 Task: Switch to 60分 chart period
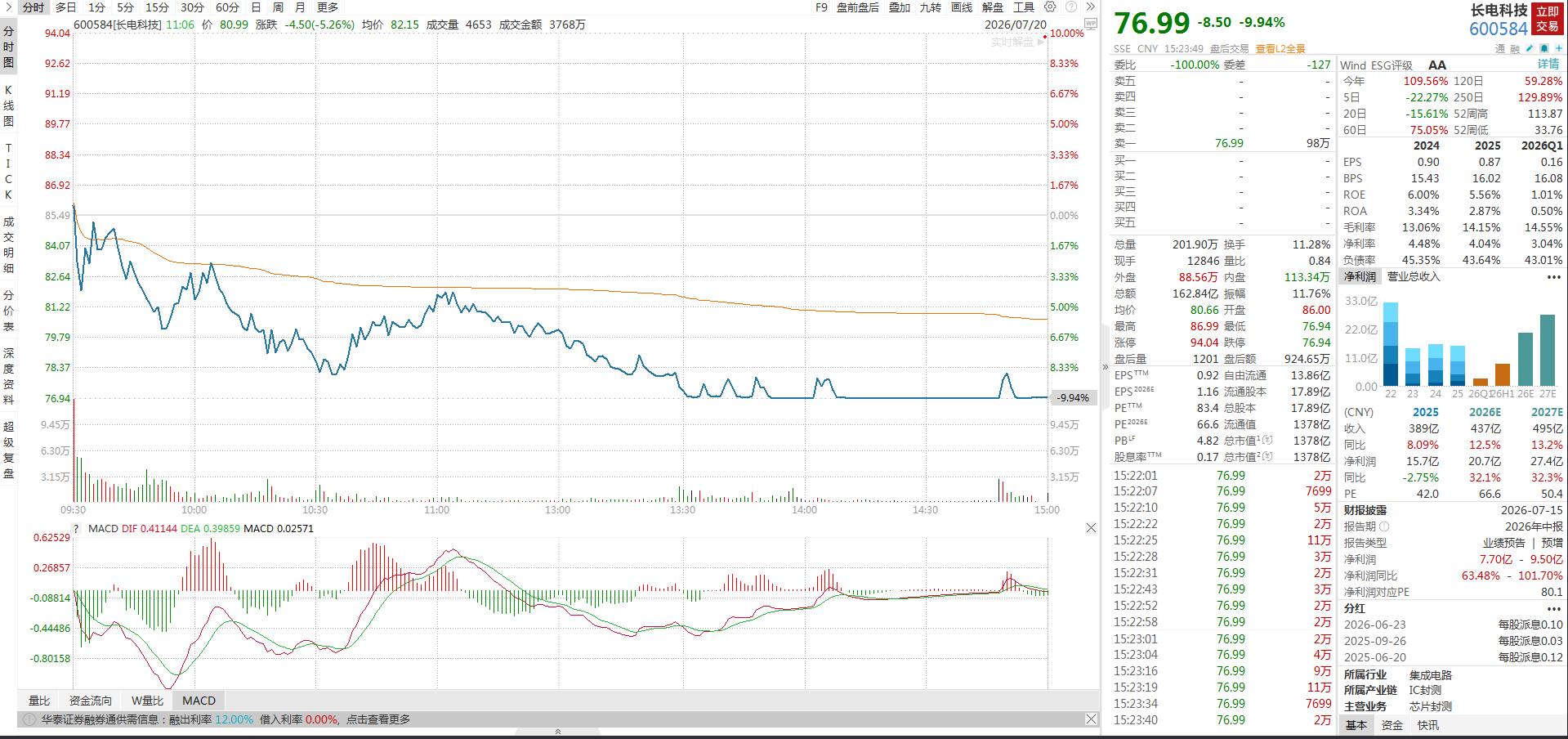pyautogui.click(x=227, y=7)
